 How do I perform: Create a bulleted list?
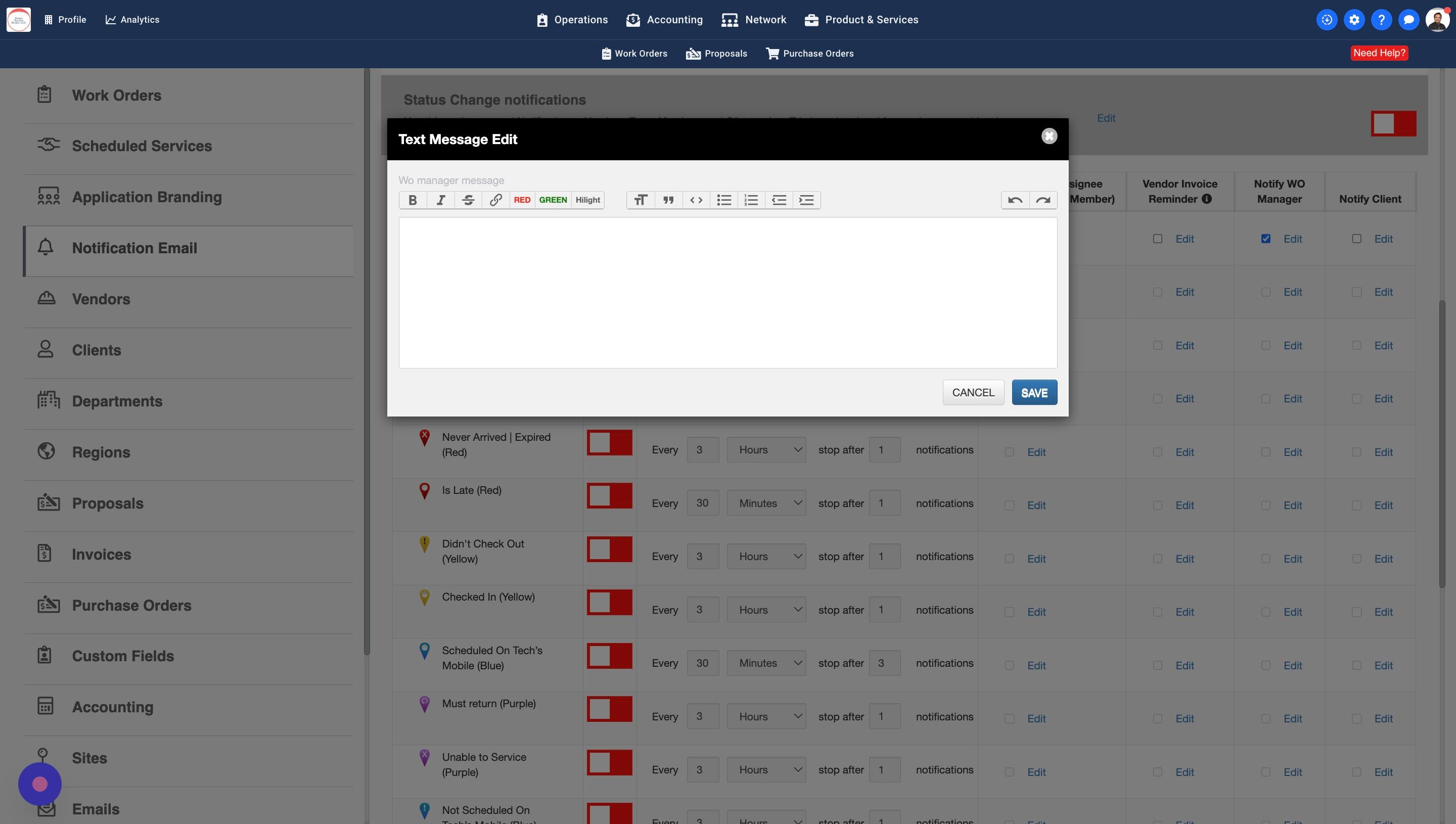click(724, 200)
